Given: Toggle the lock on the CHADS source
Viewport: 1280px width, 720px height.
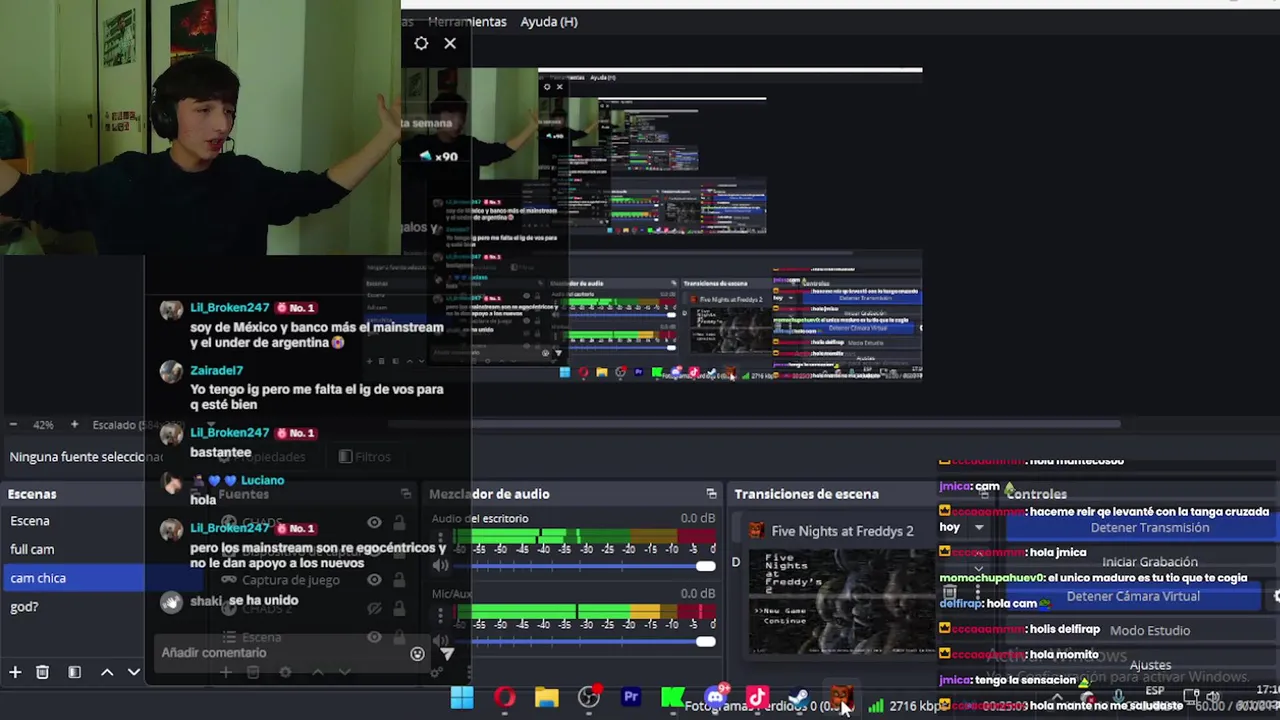Looking at the screenshot, I should click(399, 522).
